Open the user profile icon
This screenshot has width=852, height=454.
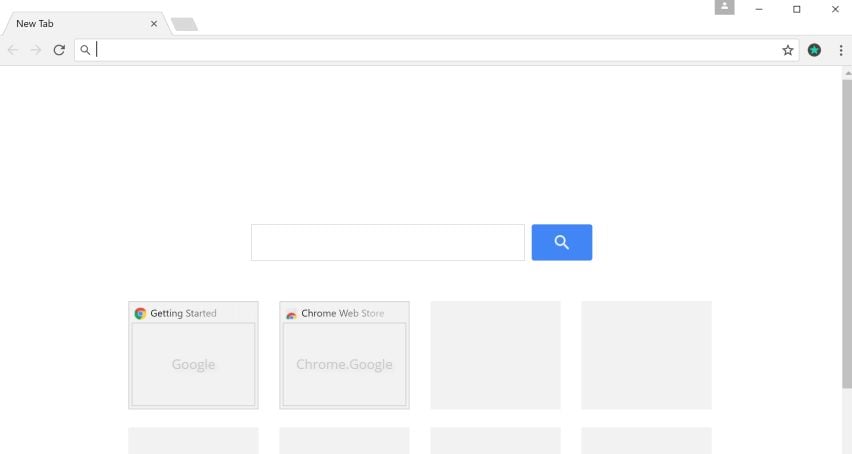724,8
